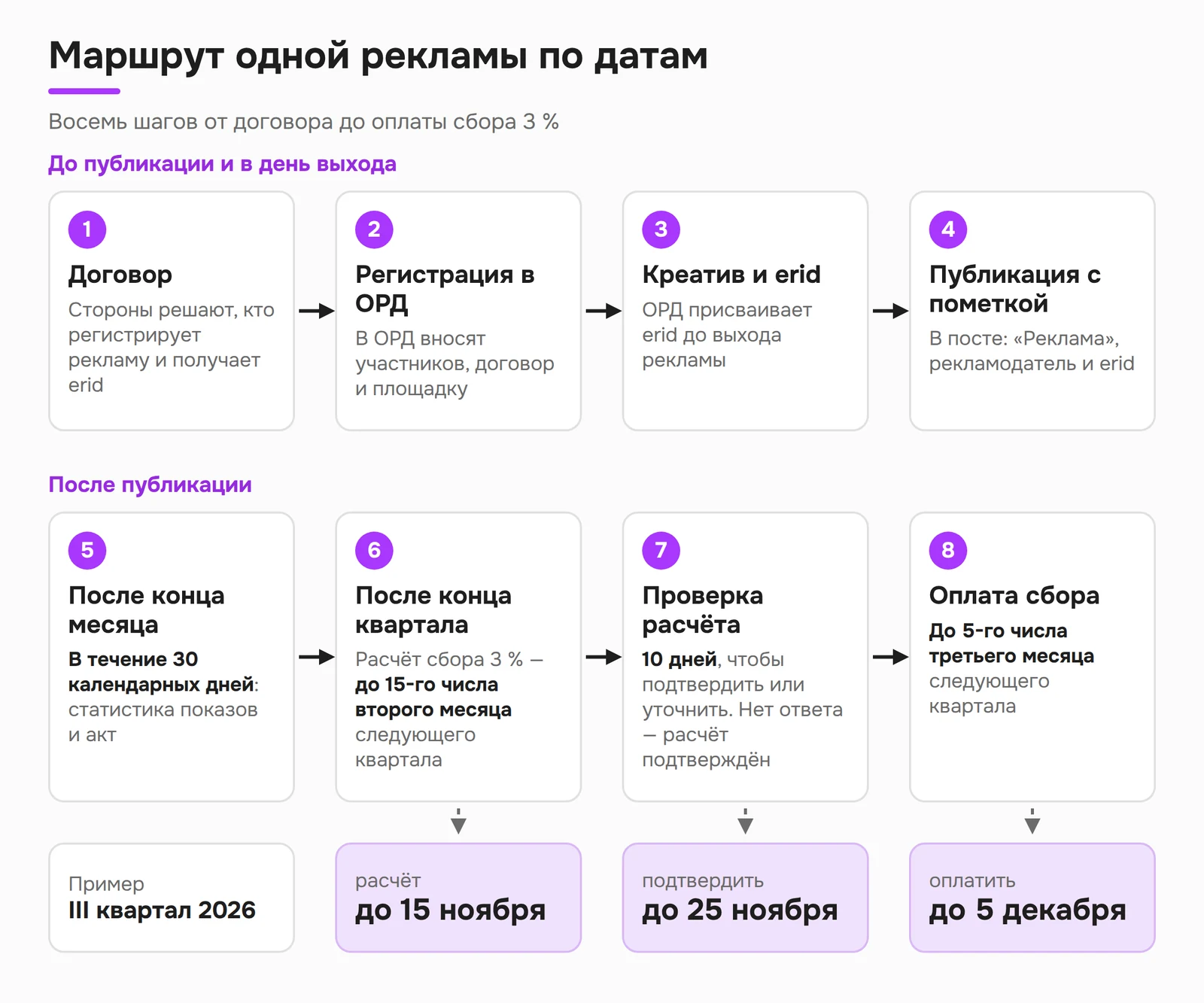Viewport: 1204px width, 1003px height.
Task: Click the label 'подтвердить' in the purple box
Action: point(703,881)
